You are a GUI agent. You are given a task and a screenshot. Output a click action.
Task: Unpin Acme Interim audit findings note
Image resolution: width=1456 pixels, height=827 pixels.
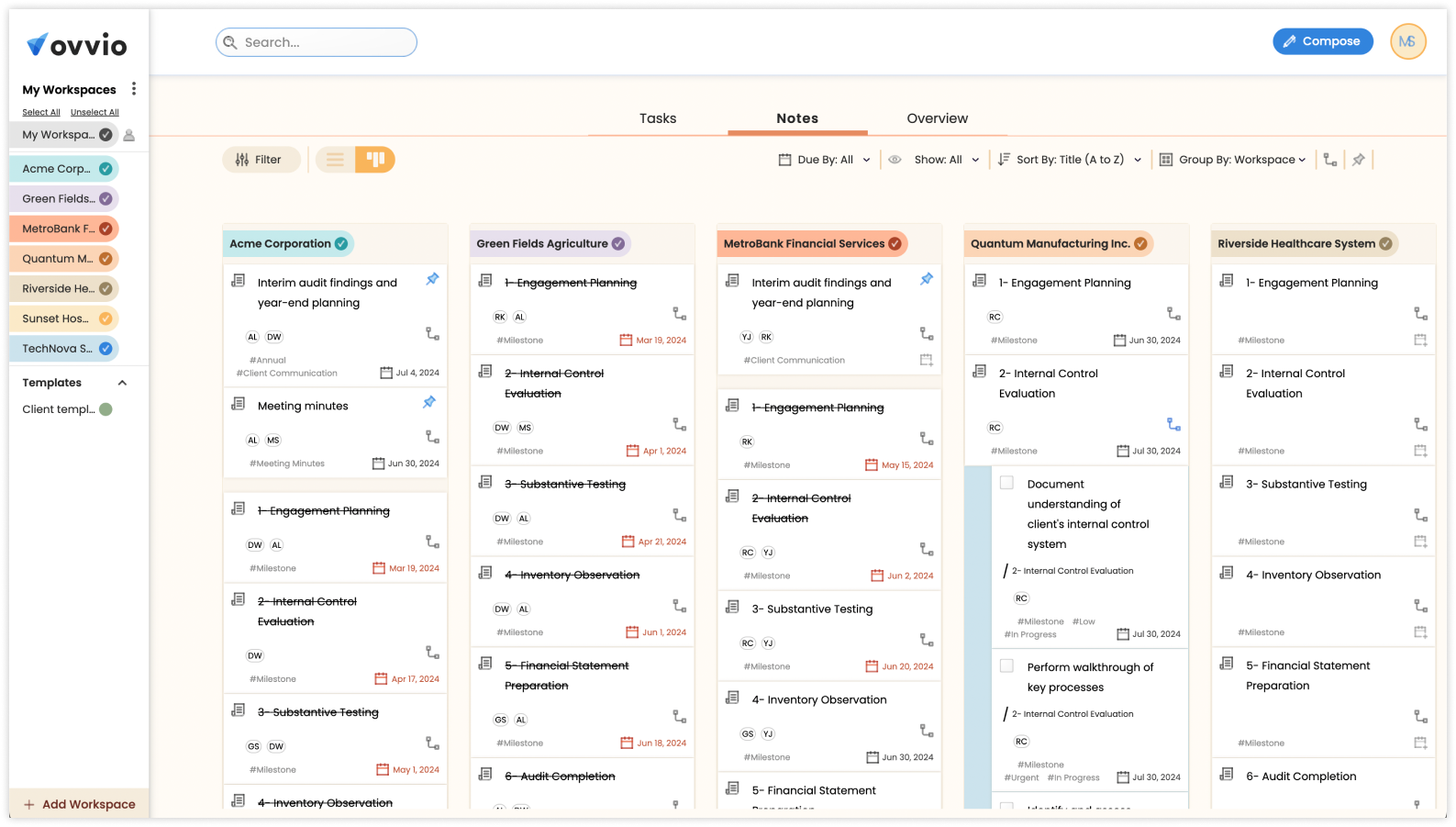pyautogui.click(x=432, y=279)
